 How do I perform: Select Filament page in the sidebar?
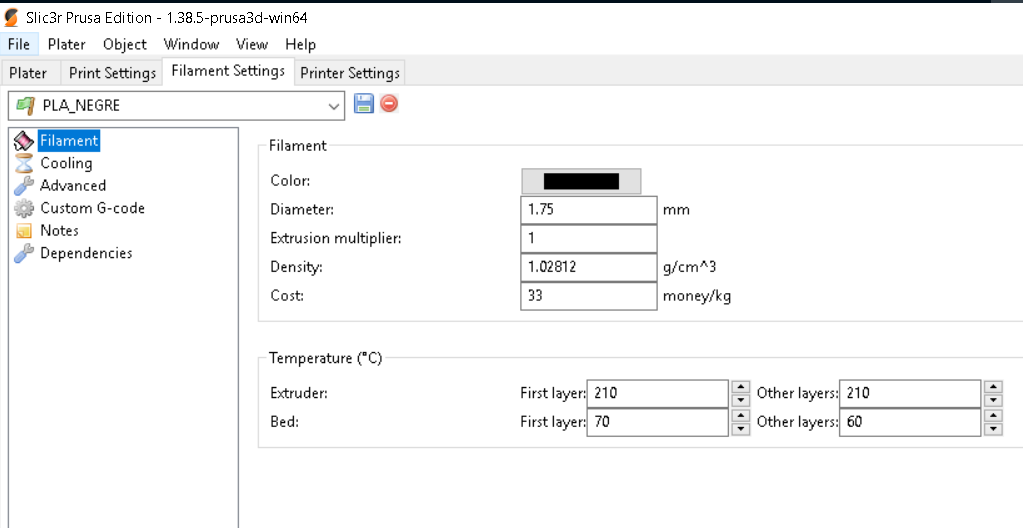coord(69,140)
